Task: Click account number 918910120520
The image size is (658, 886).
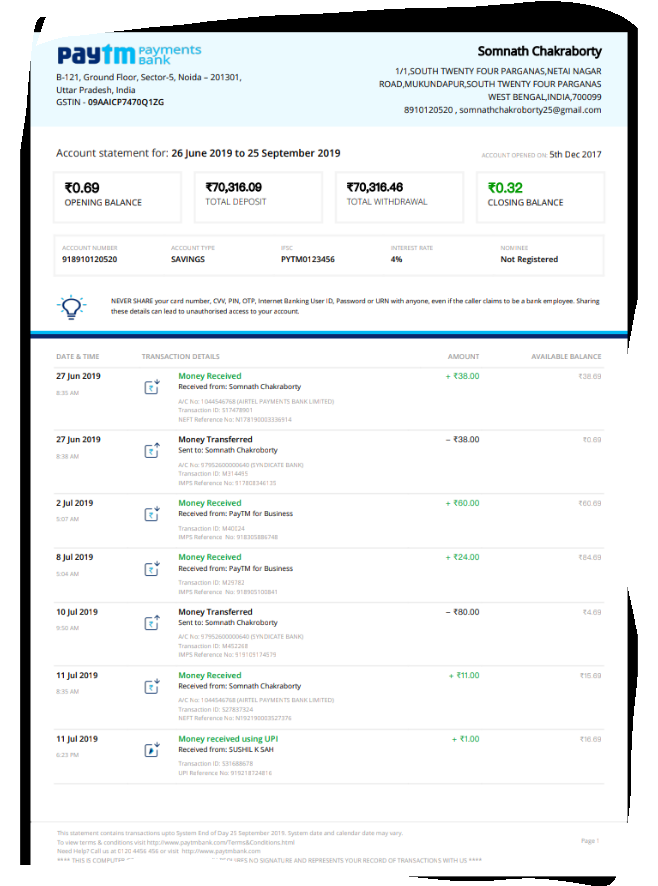Action: coord(89,259)
